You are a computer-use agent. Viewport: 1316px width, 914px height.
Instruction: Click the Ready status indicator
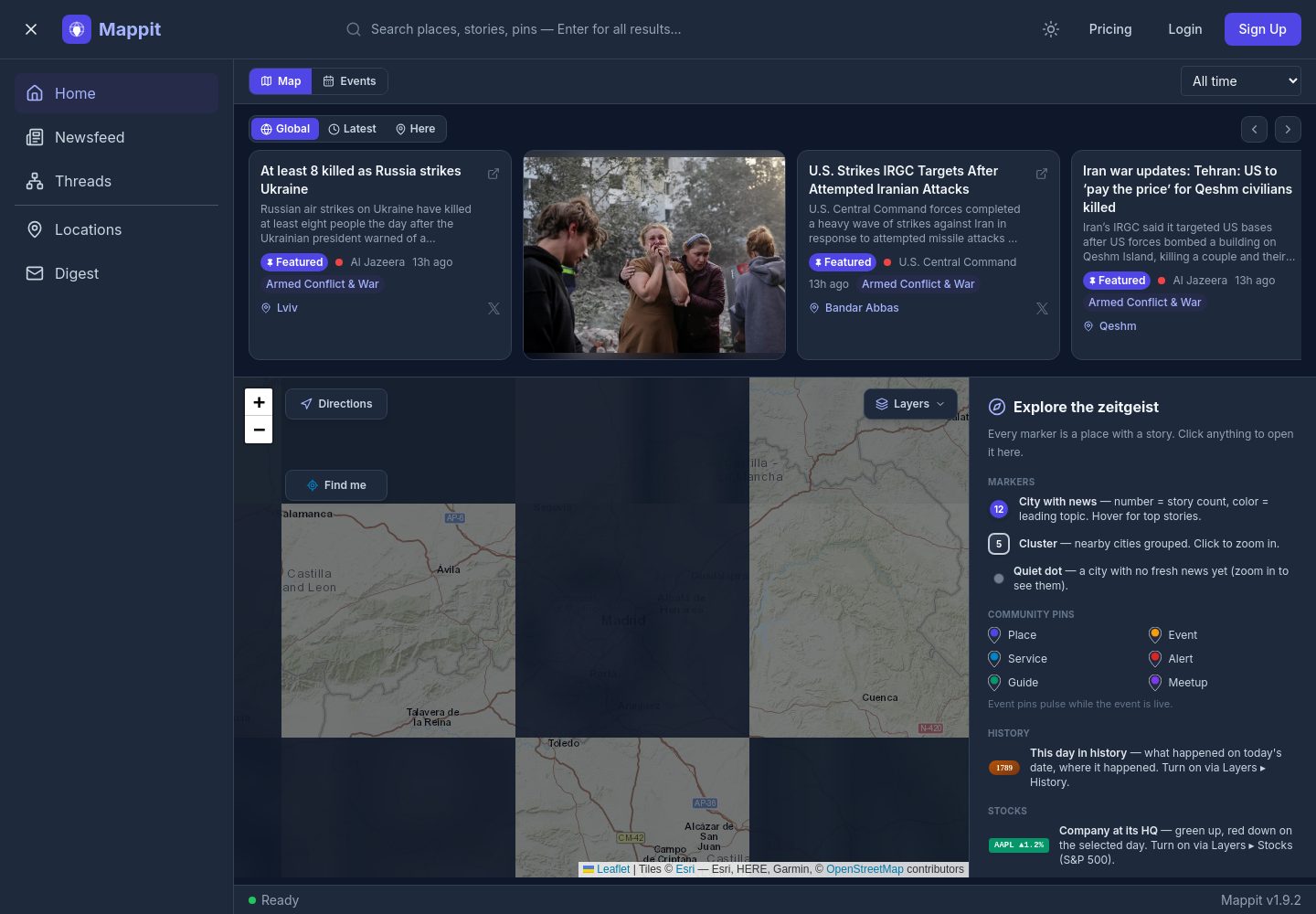[x=273, y=900]
